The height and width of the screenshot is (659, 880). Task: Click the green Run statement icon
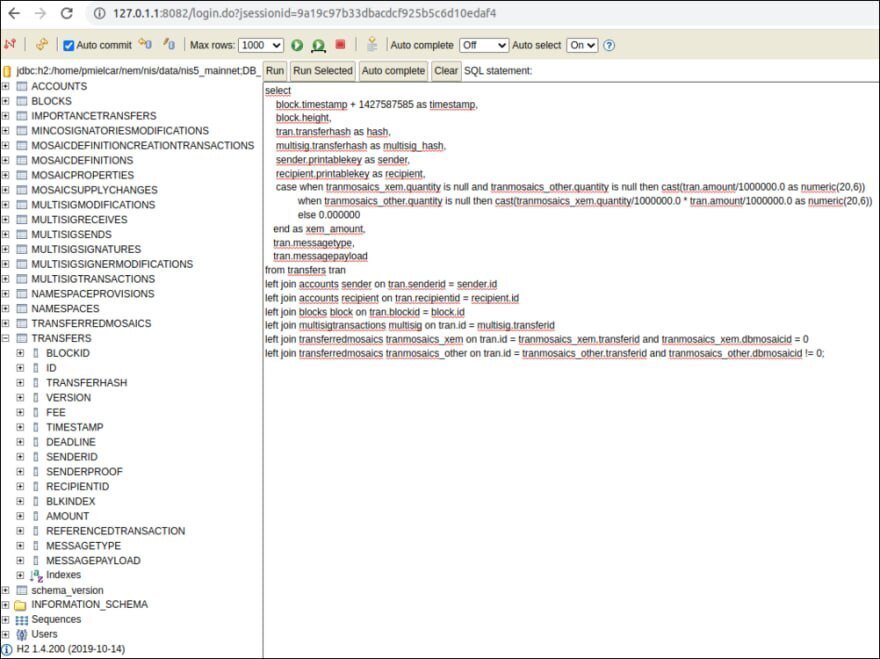point(297,45)
